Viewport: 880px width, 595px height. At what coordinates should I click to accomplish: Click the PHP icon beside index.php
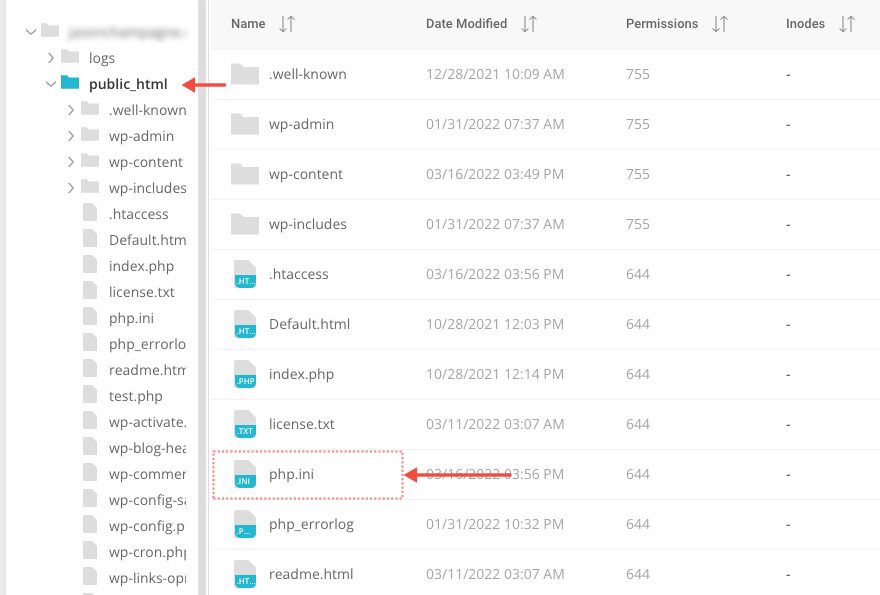click(245, 374)
